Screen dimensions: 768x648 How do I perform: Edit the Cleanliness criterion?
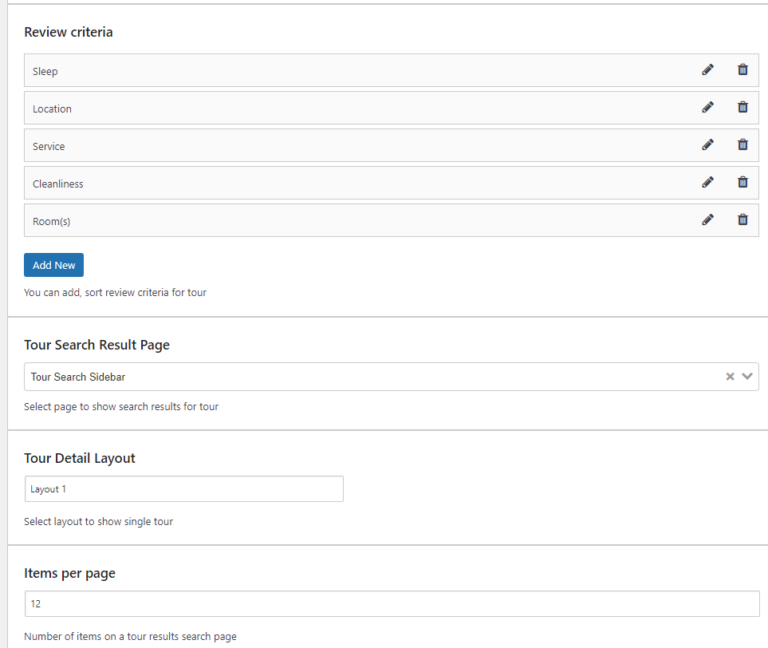point(707,183)
